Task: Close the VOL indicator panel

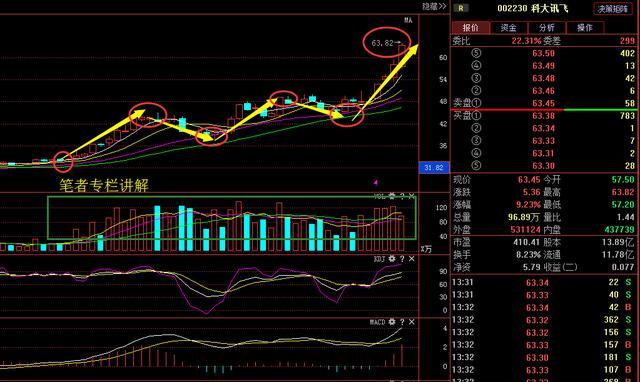Action: tap(411, 196)
